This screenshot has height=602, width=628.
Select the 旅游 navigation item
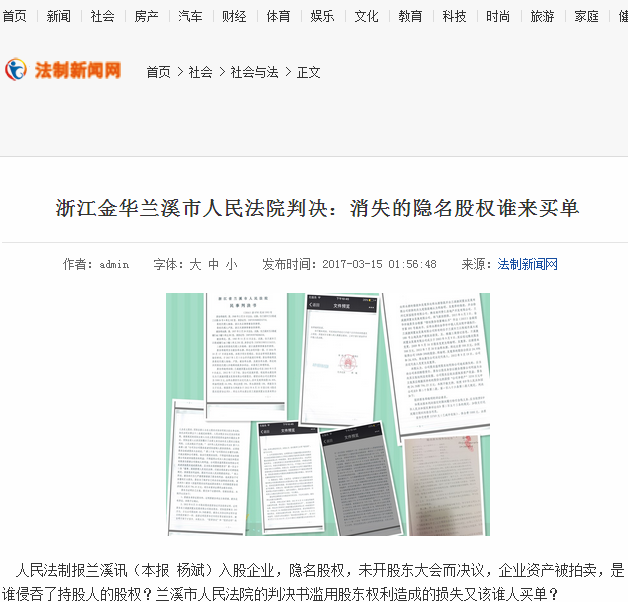pyautogui.click(x=542, y=16)
